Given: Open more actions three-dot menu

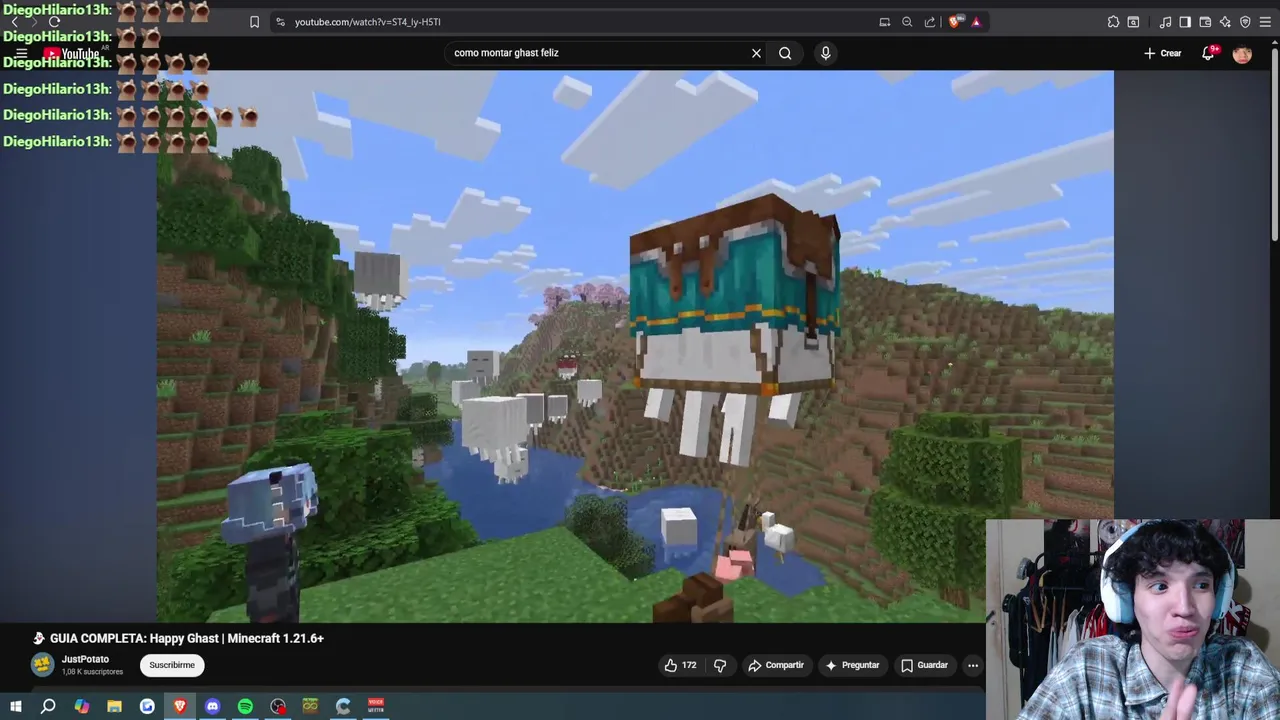Looking at the screenshot, I should coord(973,665).
